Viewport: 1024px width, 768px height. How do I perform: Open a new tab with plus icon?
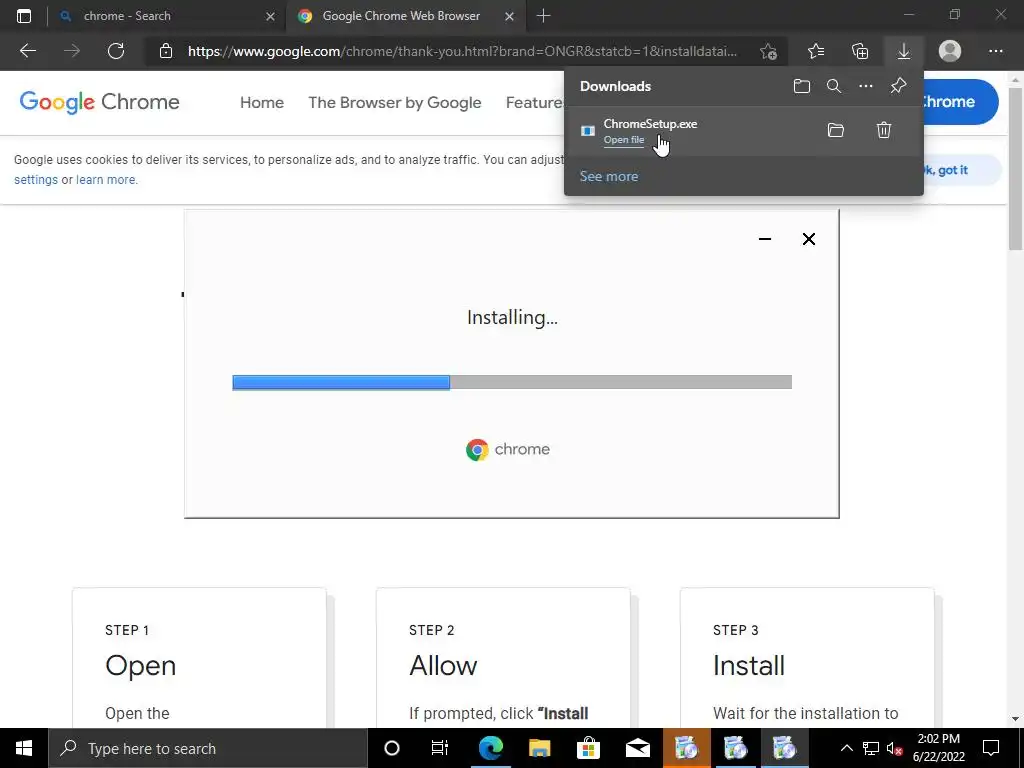(543, 16)
